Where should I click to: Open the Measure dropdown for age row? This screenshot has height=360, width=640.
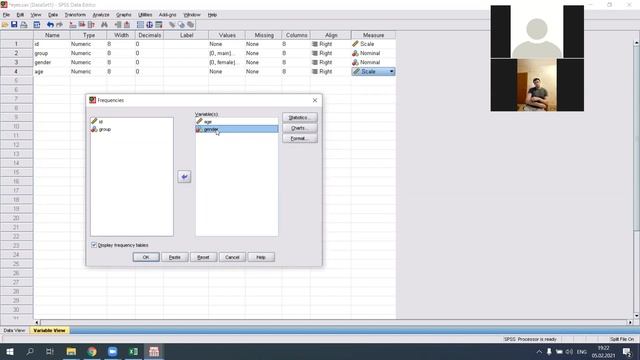point(391,71)
